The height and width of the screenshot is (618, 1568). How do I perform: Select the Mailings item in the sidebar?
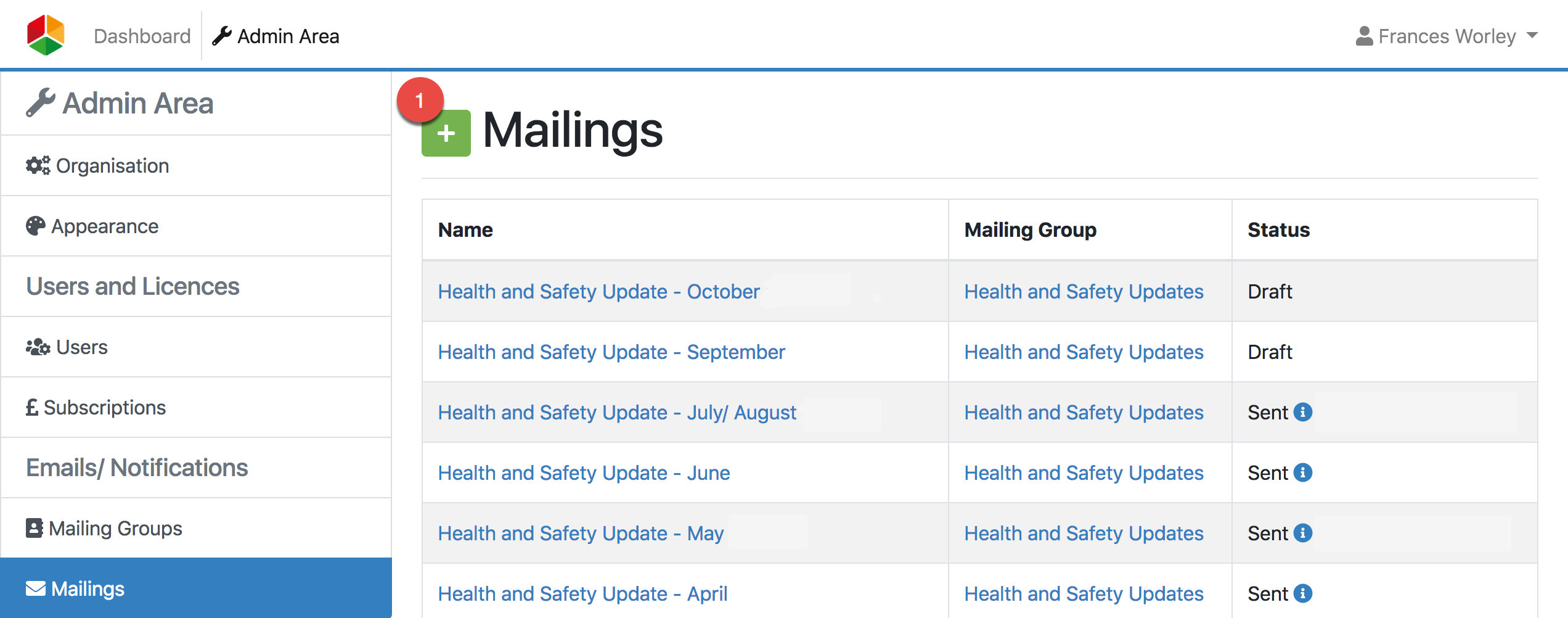pyautogui.click(x=91, y=588)
